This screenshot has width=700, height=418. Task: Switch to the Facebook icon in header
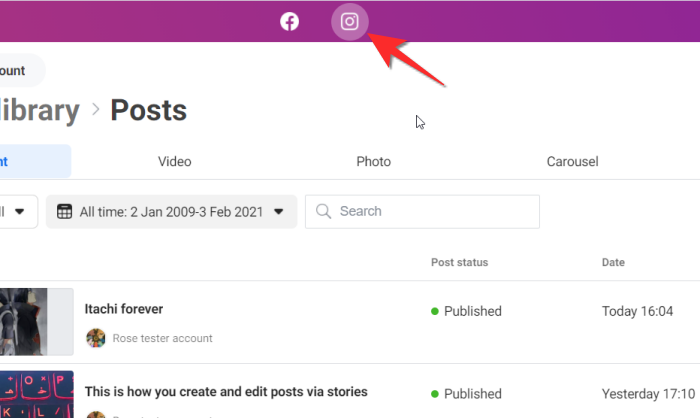289,21
